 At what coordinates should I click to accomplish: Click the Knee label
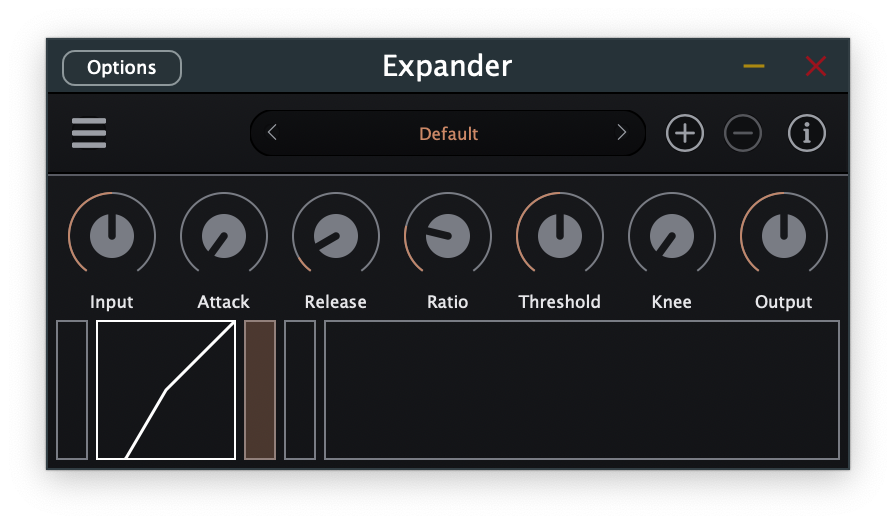(671, 302)
